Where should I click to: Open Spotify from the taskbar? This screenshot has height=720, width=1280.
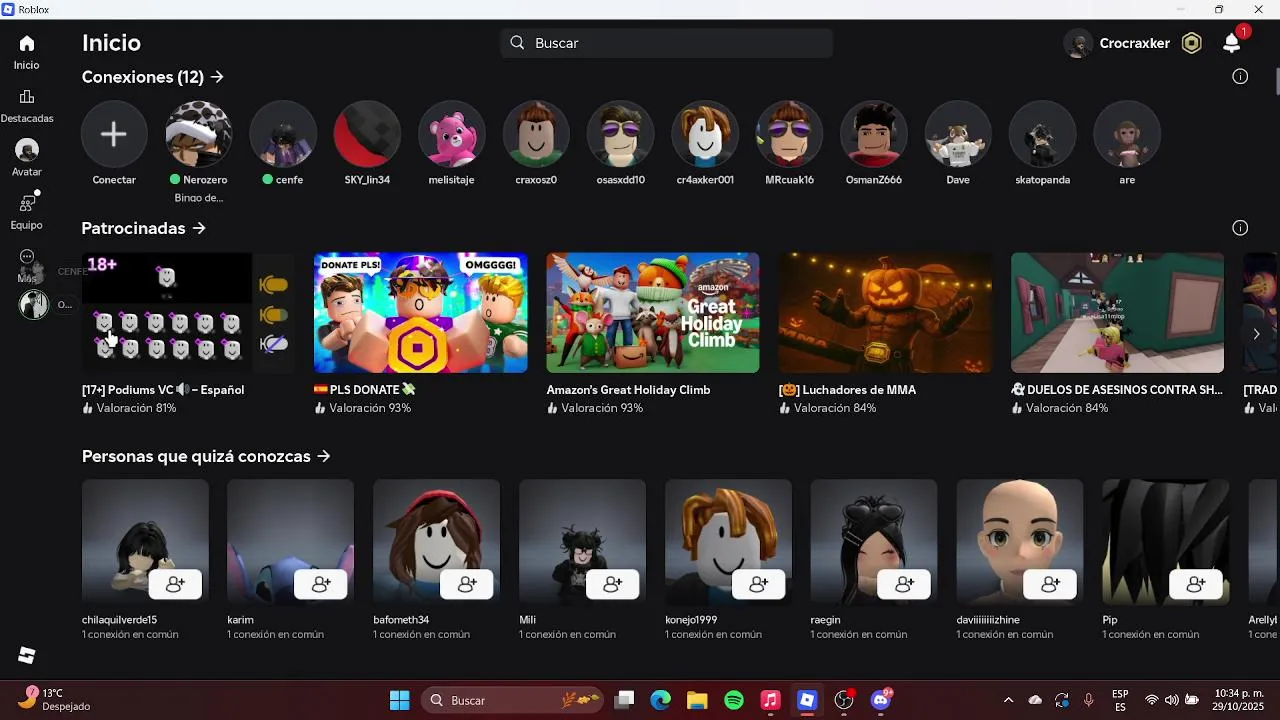[734, 700]
